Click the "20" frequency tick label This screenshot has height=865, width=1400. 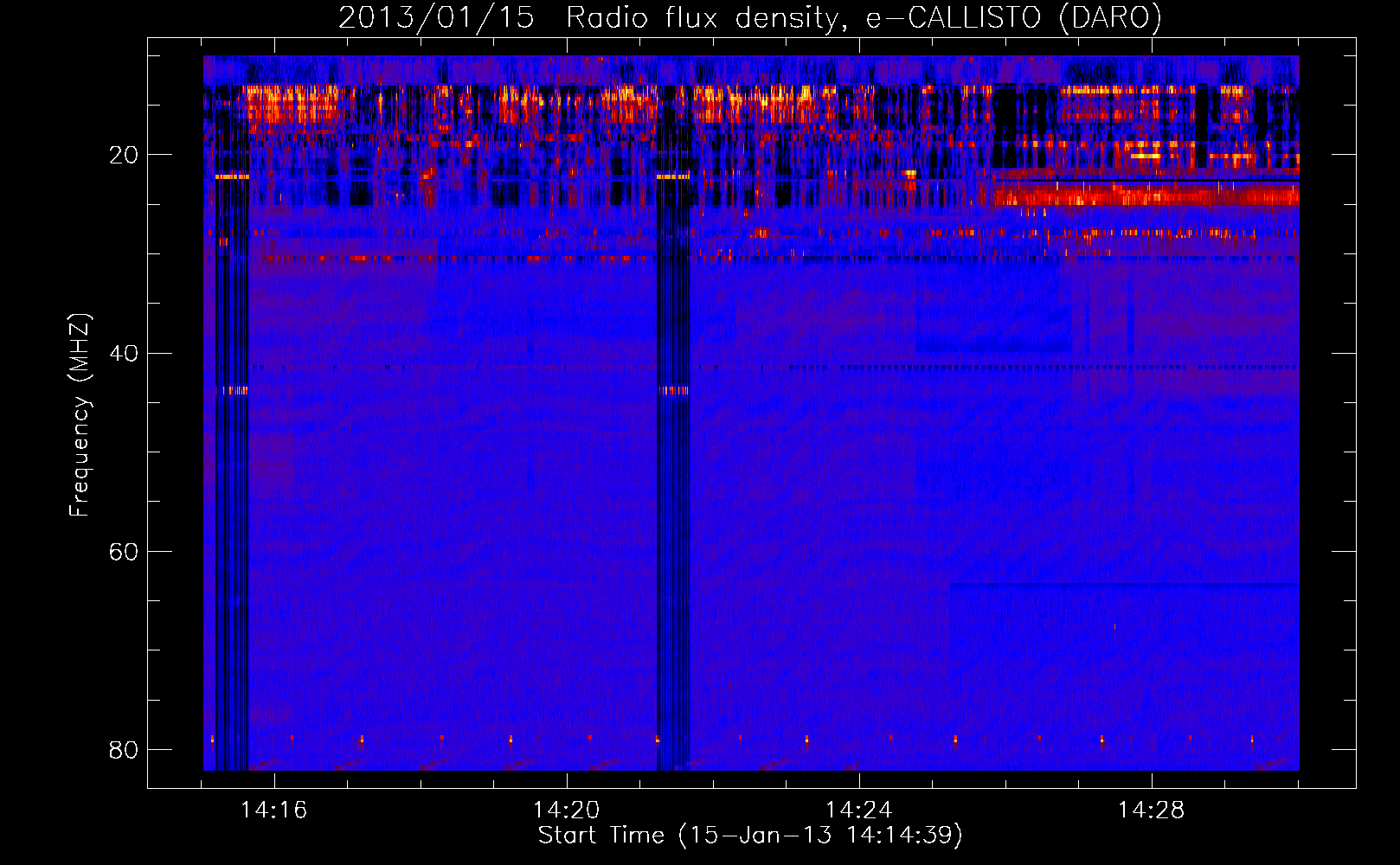pyautogui.click(x=124, y=156)
